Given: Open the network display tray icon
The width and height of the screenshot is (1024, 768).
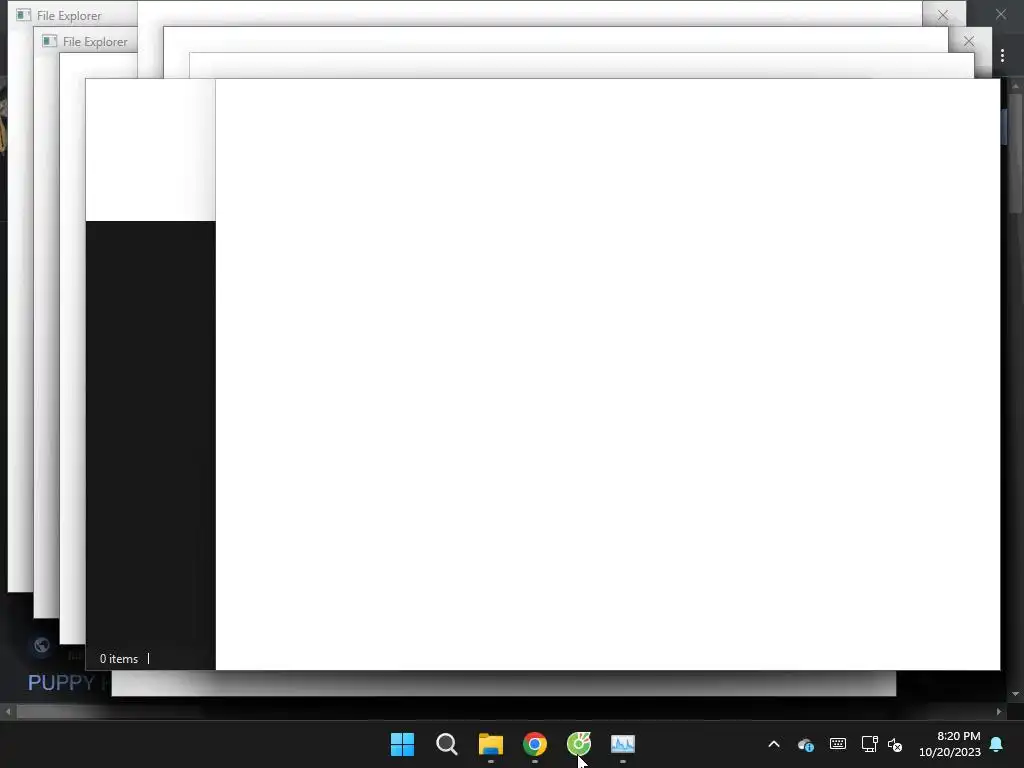Looking at the screenshot, I should (x=869, y=744).
